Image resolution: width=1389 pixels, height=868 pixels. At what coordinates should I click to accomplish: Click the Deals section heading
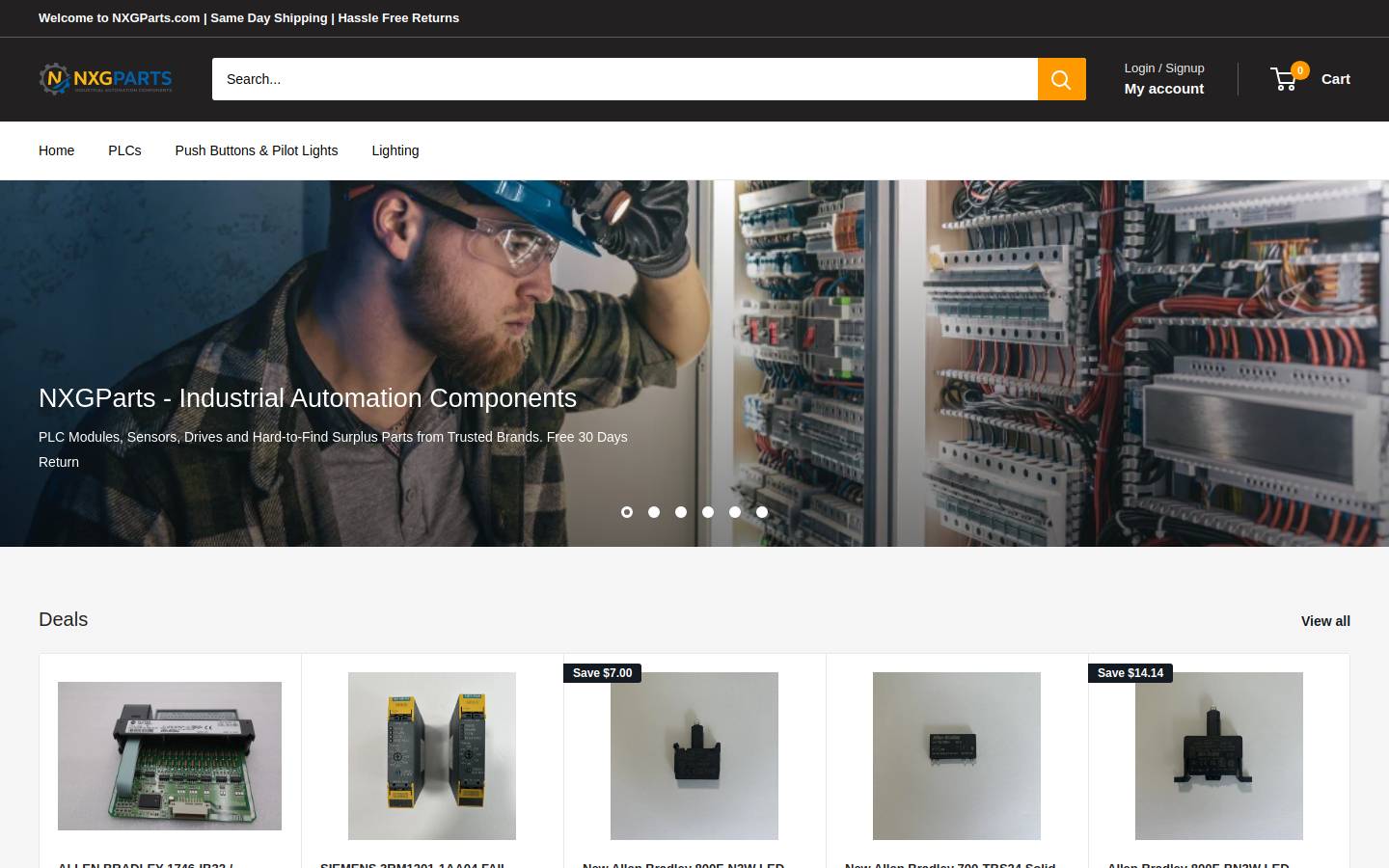click(x=64, y=619)
